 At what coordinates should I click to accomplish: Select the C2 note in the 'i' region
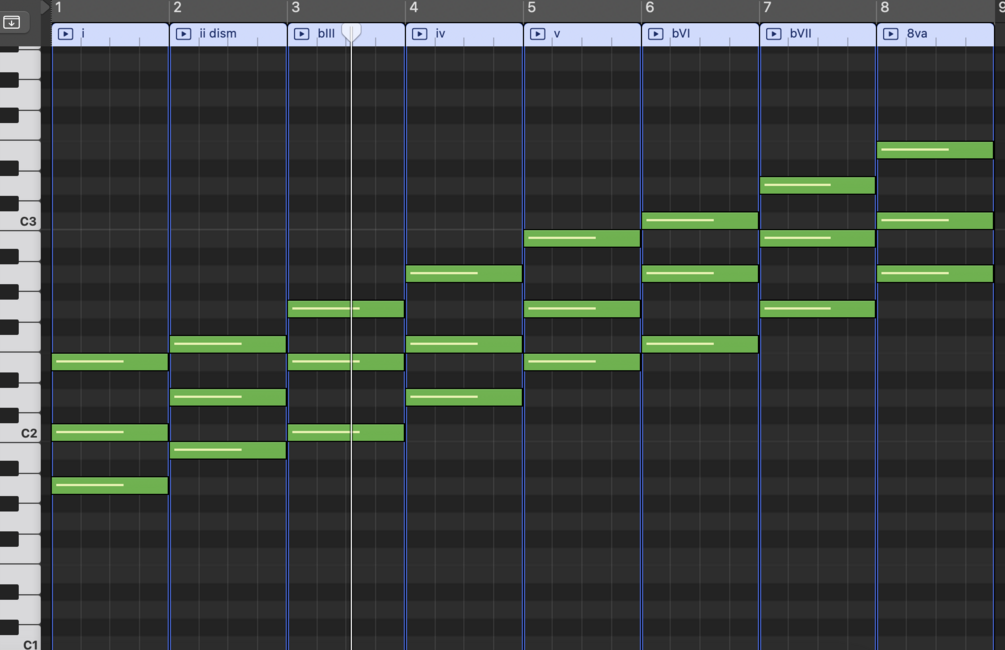[x=110, y=433]
